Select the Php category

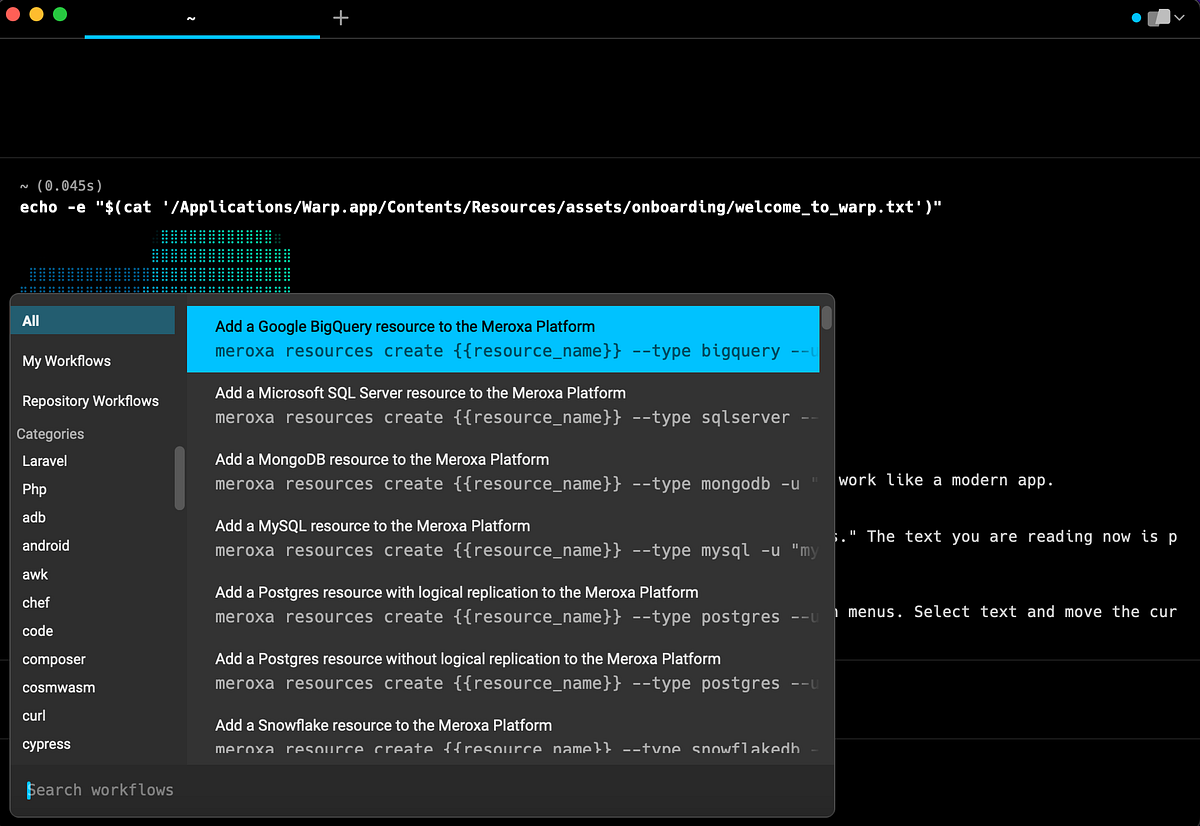coord(34,489)
